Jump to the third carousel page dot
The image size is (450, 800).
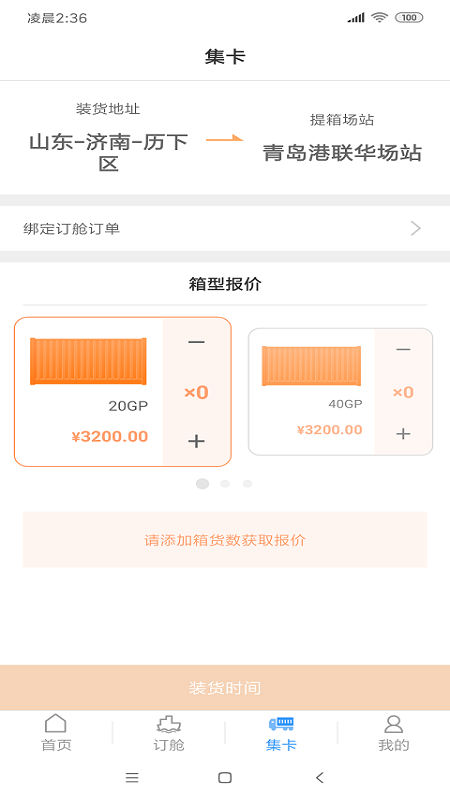tap(247, 484)
